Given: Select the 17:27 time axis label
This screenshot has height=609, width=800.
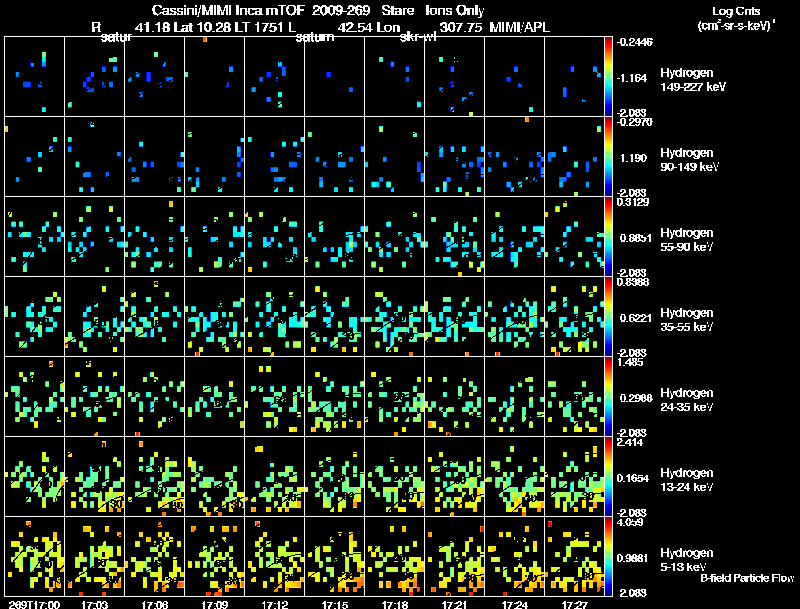Looking at the screenshot, I should tap(574, 603).
